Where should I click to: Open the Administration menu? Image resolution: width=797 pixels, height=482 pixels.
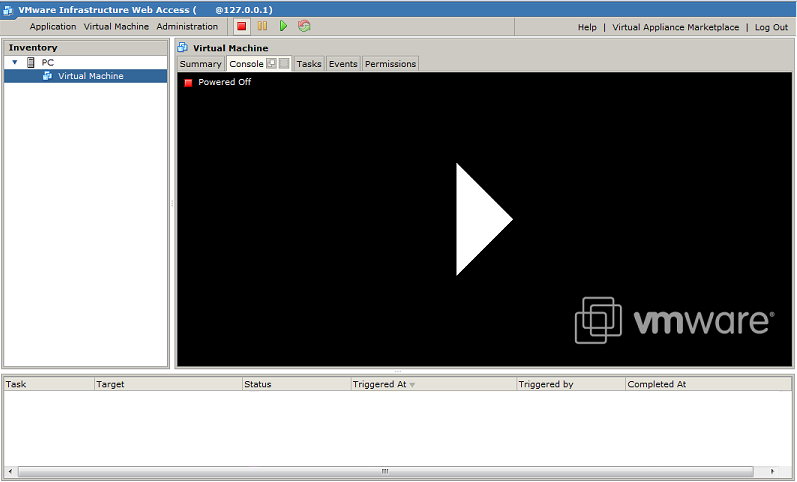click(x=187, y=27)
